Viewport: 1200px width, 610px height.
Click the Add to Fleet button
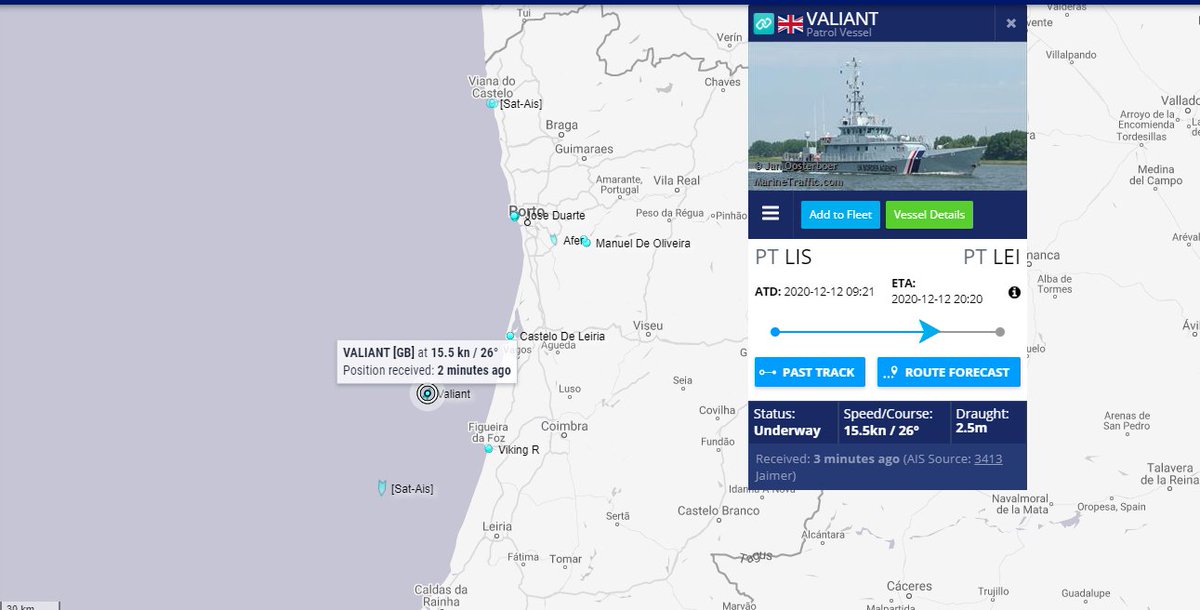tap(840, 213)
